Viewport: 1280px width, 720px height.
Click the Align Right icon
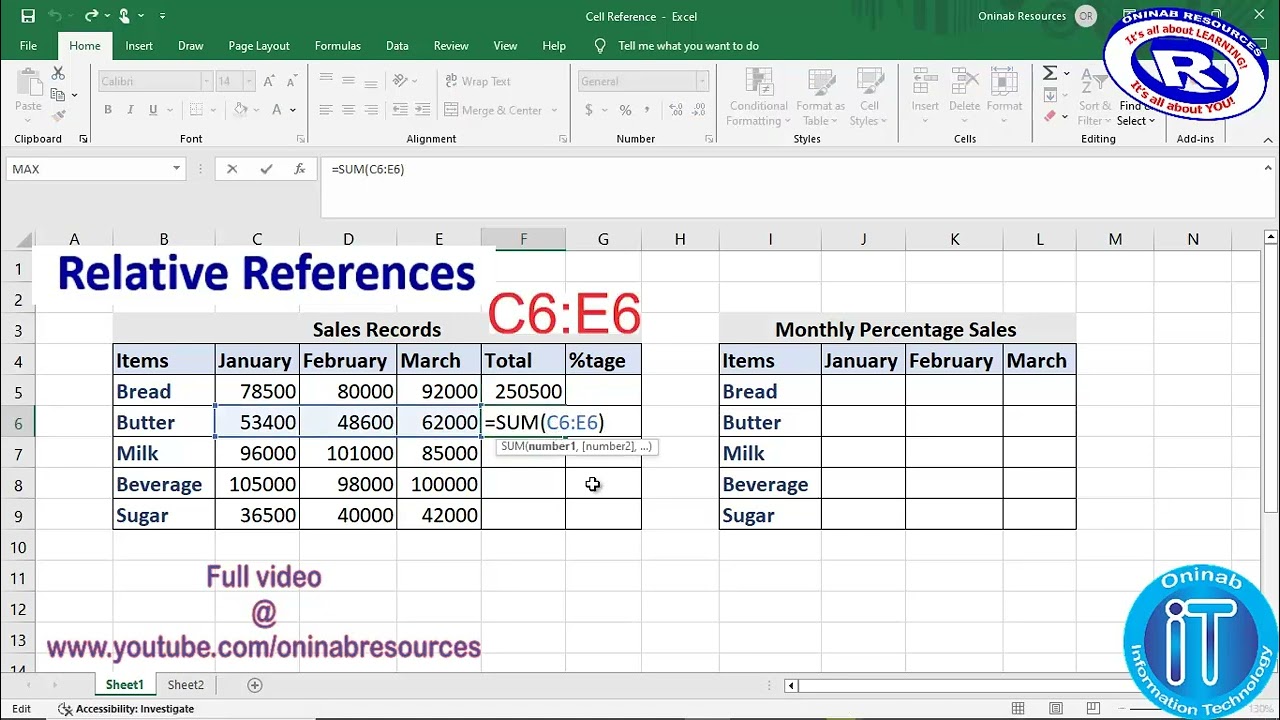pyautogui.click(x=370, y=110)
